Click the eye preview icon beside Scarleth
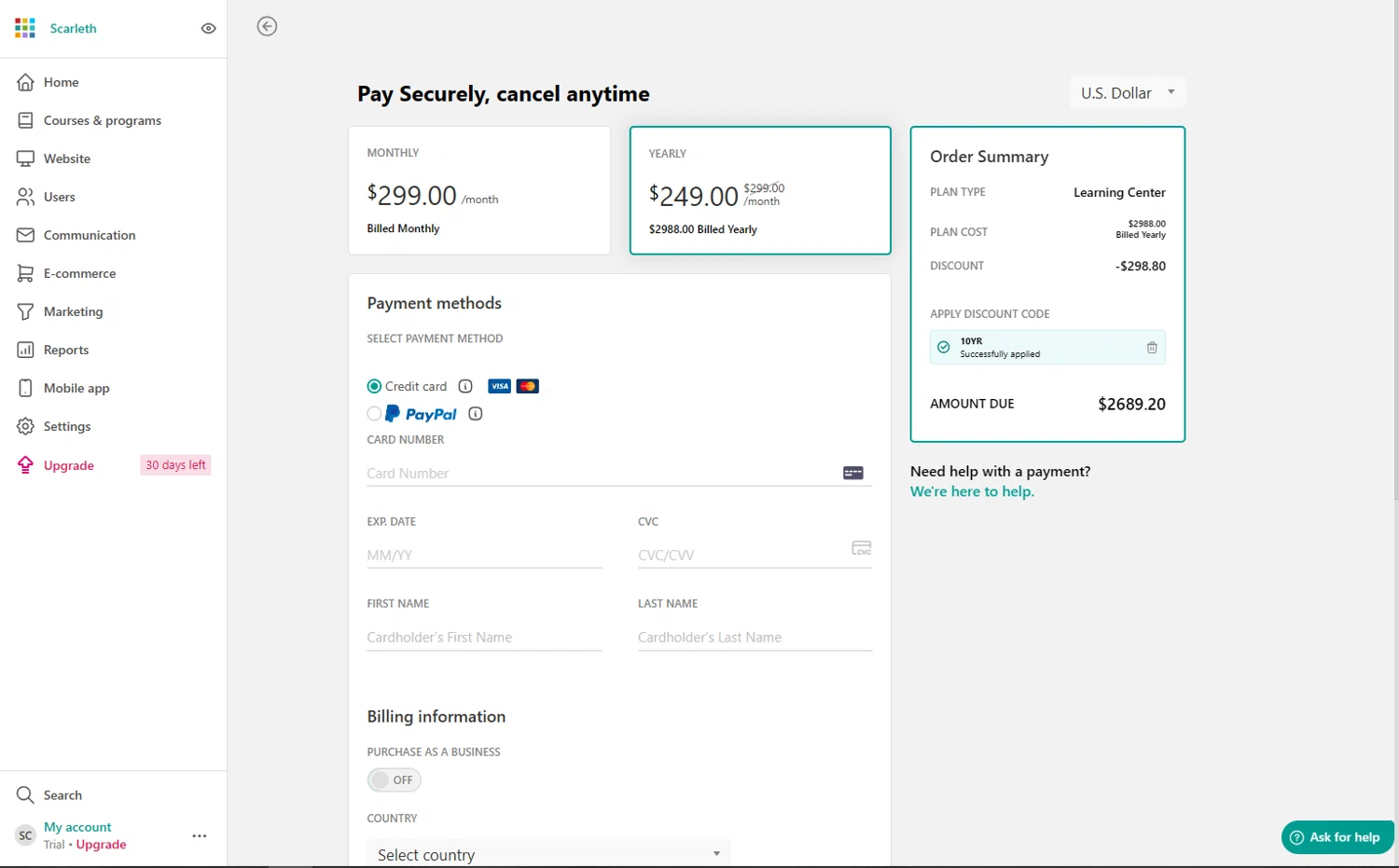Viewport: 1399px width, 868px height. point(209,29)
